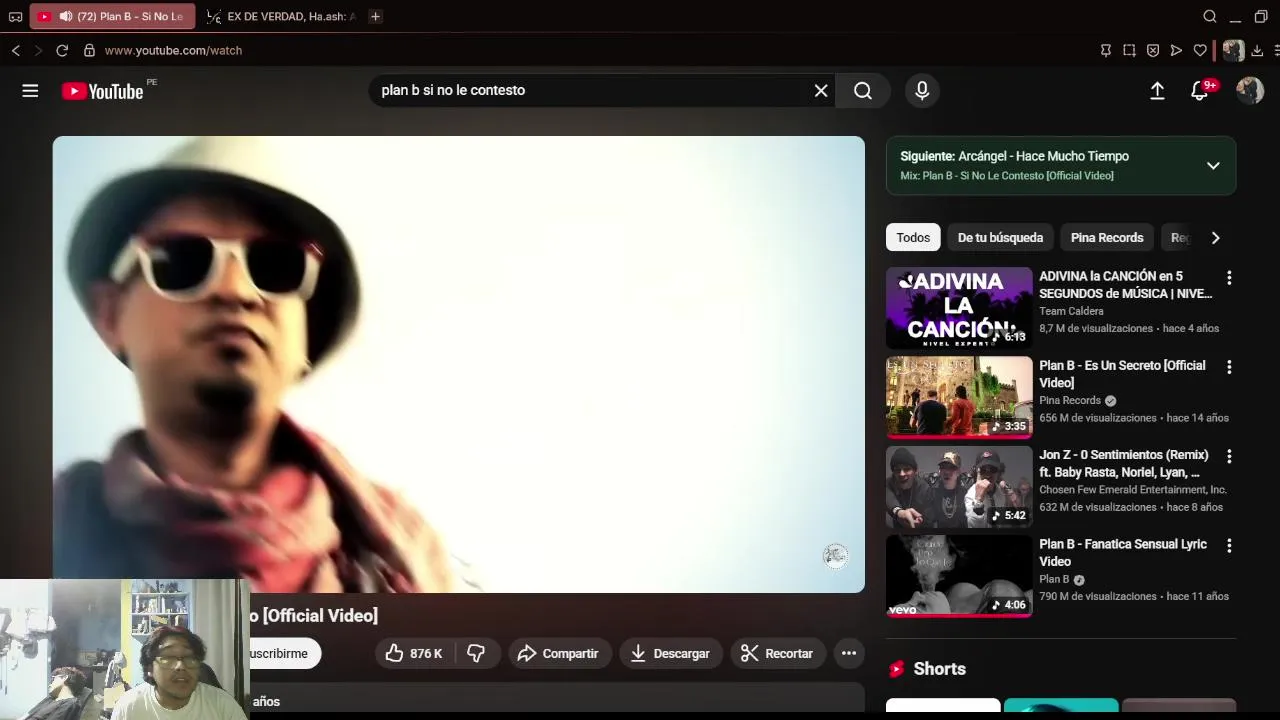Select the Todos filter chip

[913, 237]
